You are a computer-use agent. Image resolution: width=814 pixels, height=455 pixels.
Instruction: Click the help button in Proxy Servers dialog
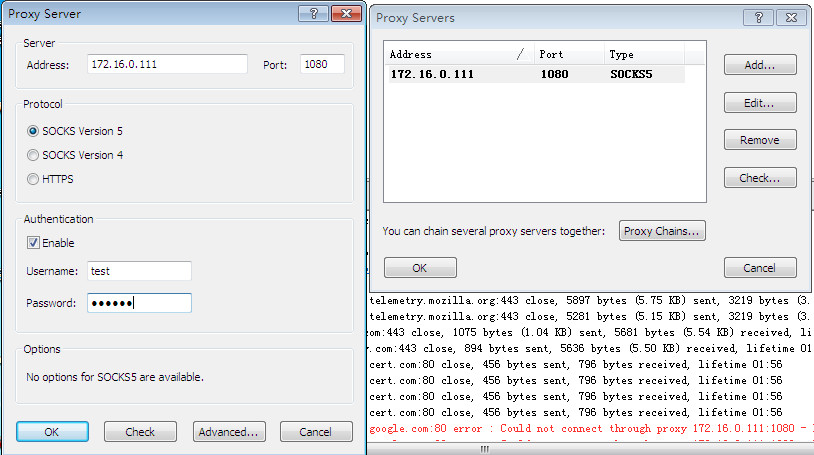coord(757,18)
